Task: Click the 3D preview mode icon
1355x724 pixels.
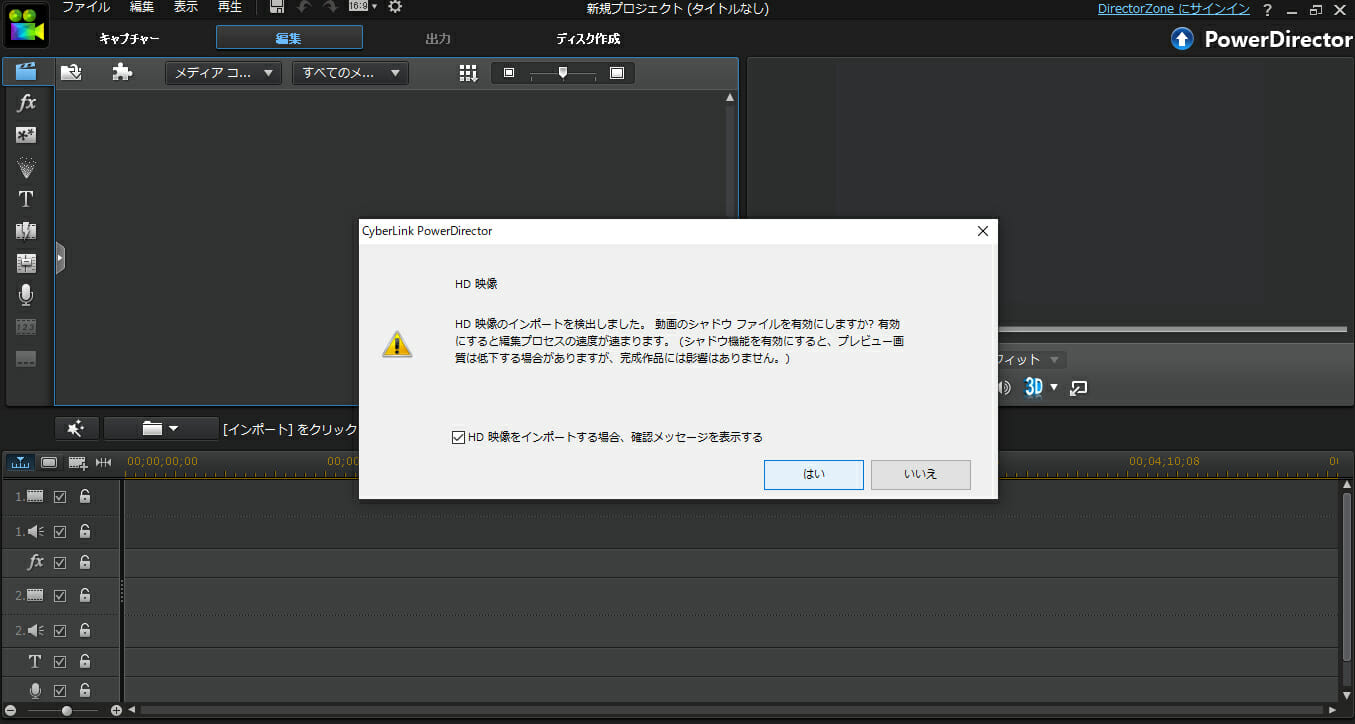Action: (1034, 387)
